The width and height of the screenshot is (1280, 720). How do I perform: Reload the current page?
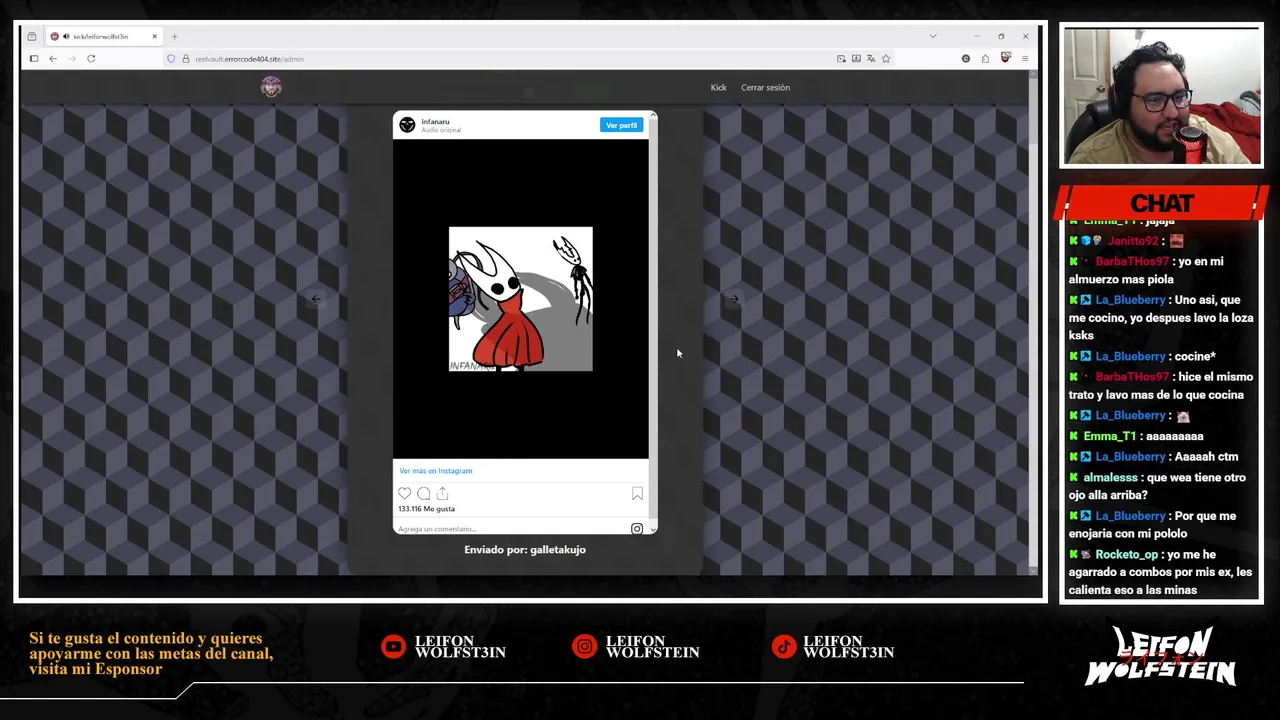coord(91,59)
